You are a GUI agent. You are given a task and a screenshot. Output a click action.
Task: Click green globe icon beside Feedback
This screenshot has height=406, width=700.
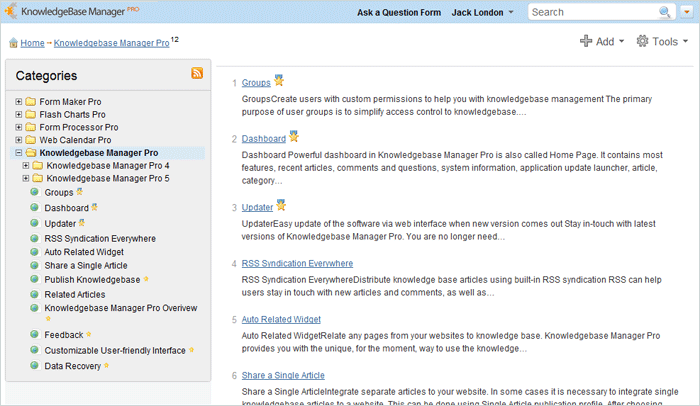(x=34, y=334)
